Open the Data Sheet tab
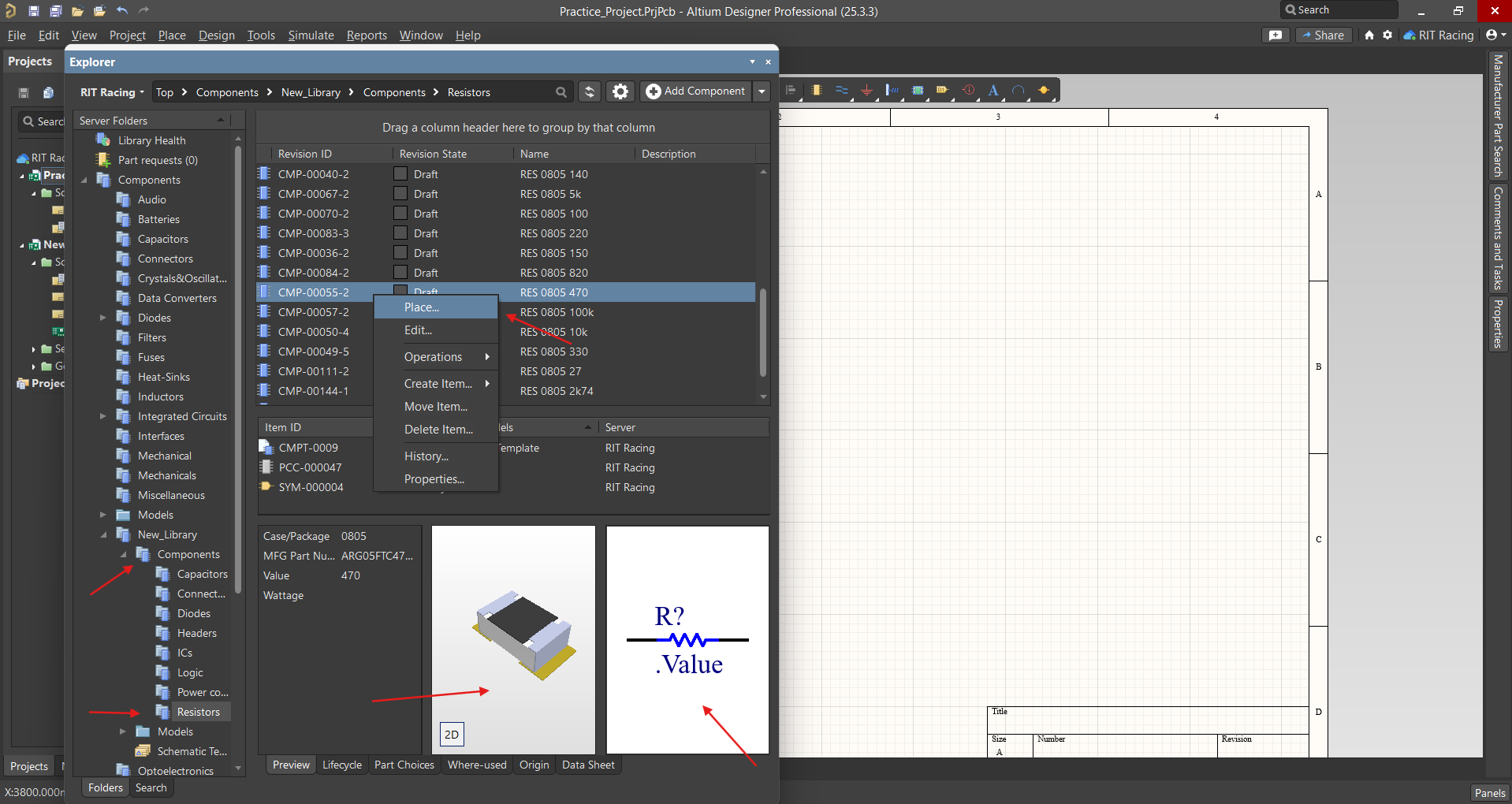Image resolution: width=1512 pixels, height=804 pixels. point(588,765)
